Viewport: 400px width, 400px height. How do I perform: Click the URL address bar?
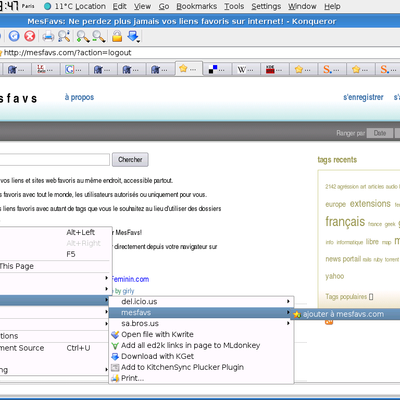[x=200, y=53]
